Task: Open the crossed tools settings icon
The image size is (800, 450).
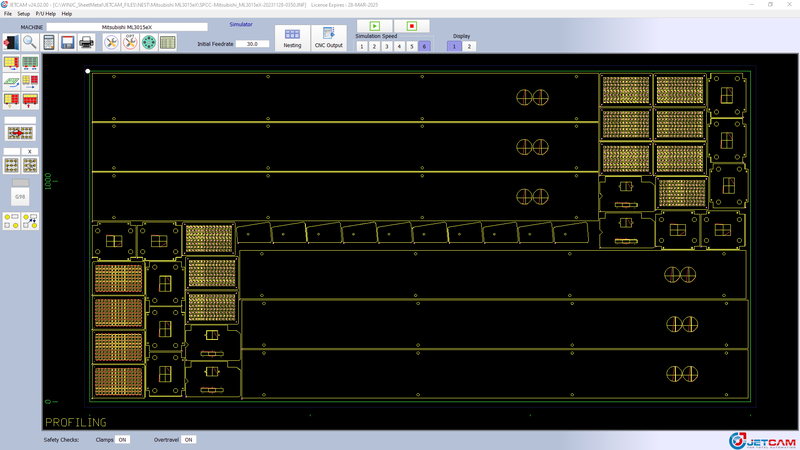Action: [x=111, y=43]
